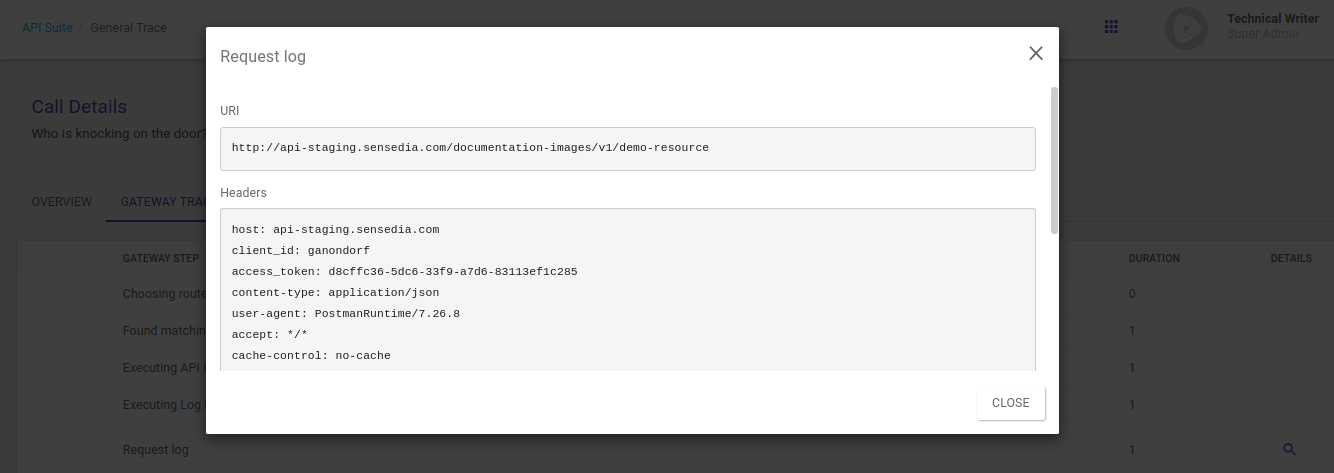This screenshot has height=473, width=1334.
Task: Switch to the OVERVIEW tab
Action: (62, 202)
